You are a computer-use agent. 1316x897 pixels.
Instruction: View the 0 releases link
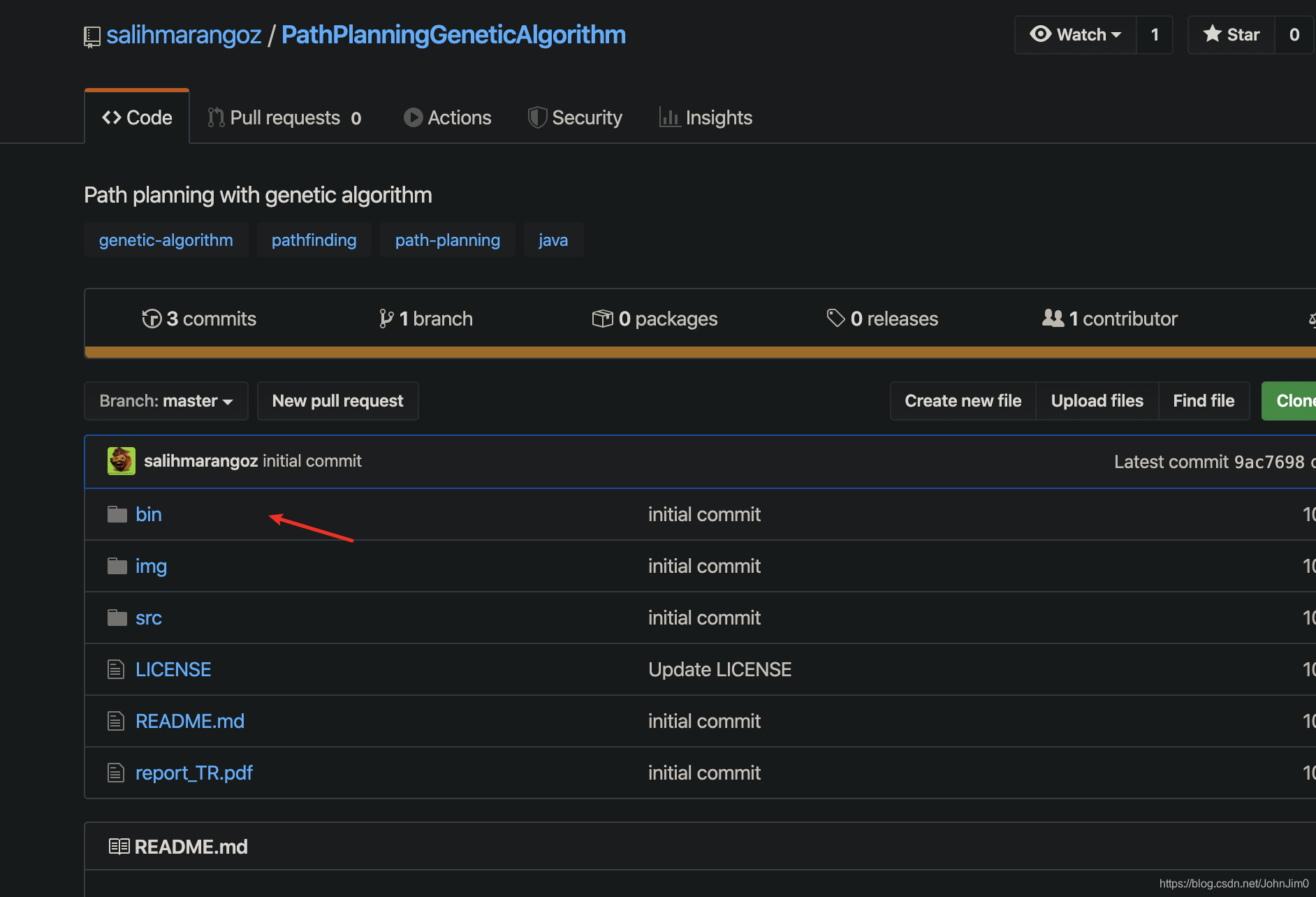[882, 319]
